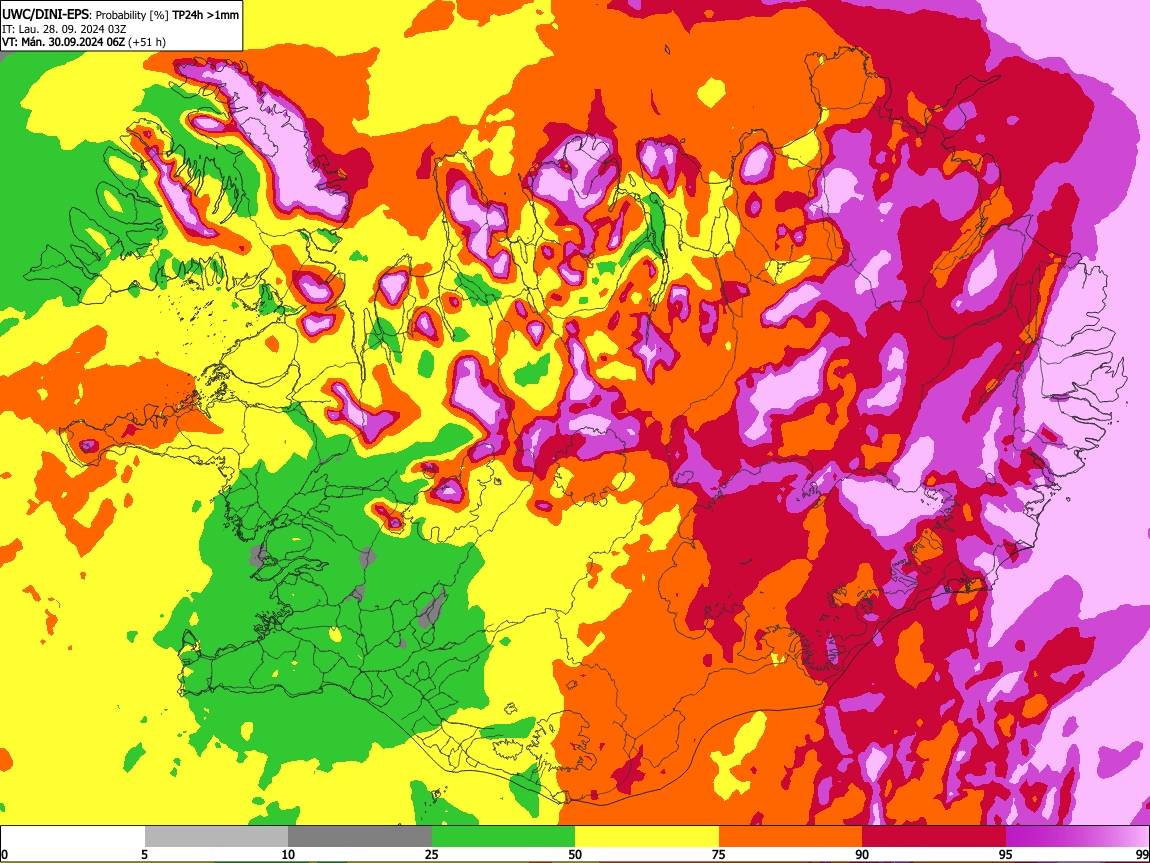Click the orange 75–90 legend swatch
Image resolution: width=1150 pixels, height=863 pixels.
coord(791,836)
